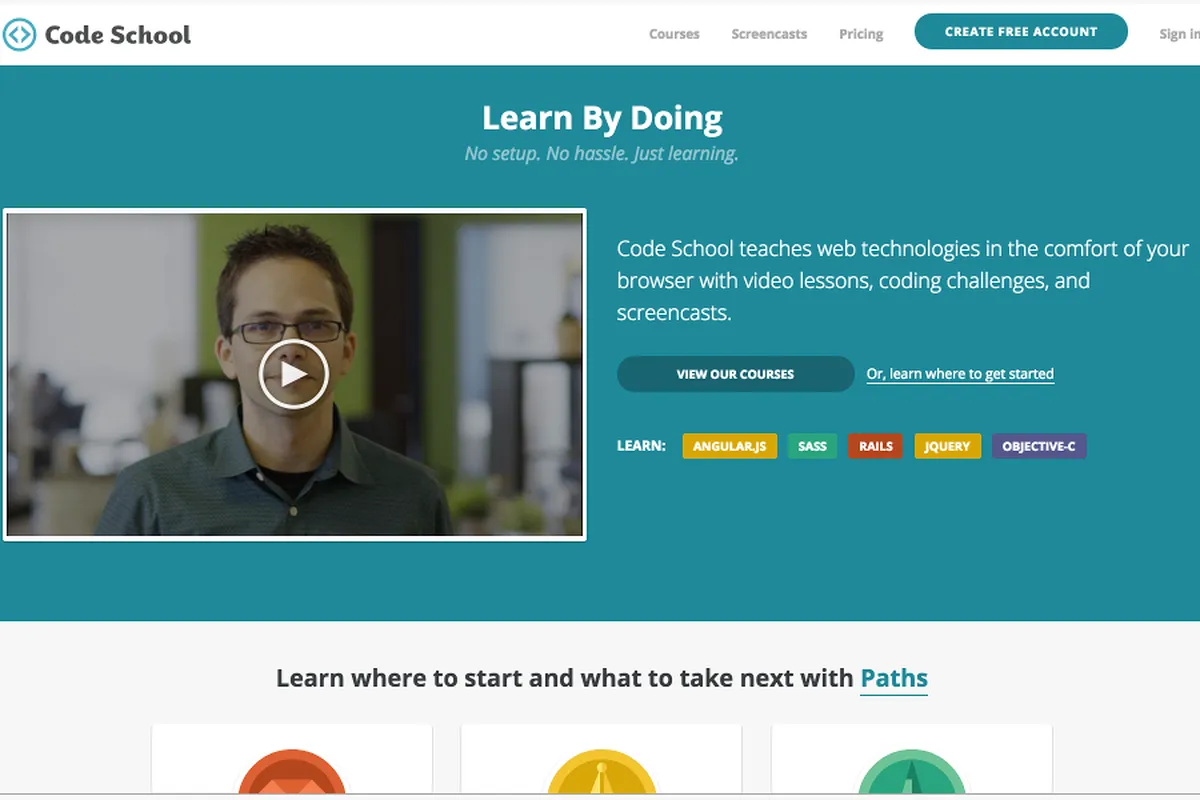
Task: Select the Objective-C tag
Action: [1039, 446]
